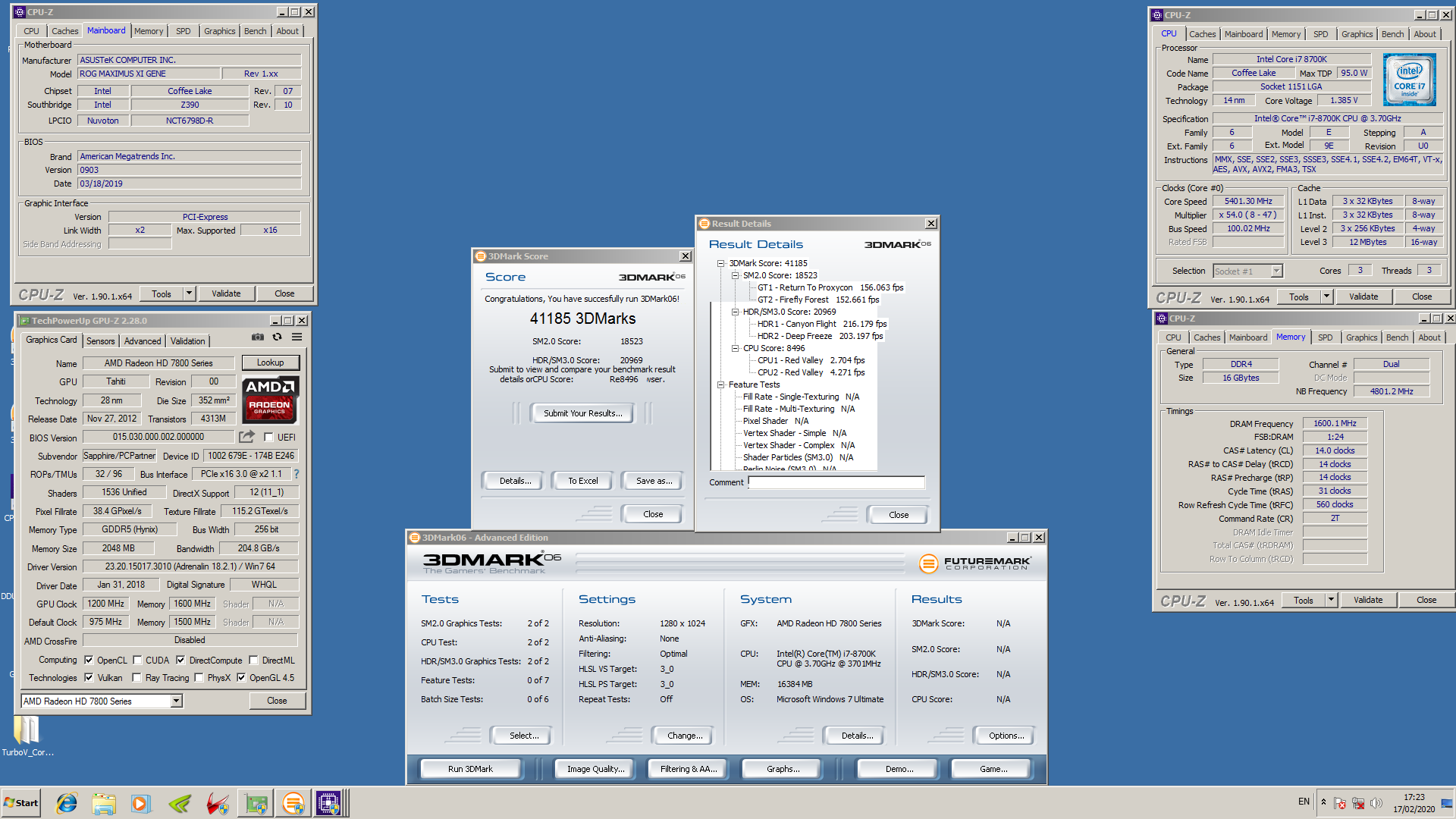Switch to the Advanced tab in GPU-Z

(x=143, y=341)
